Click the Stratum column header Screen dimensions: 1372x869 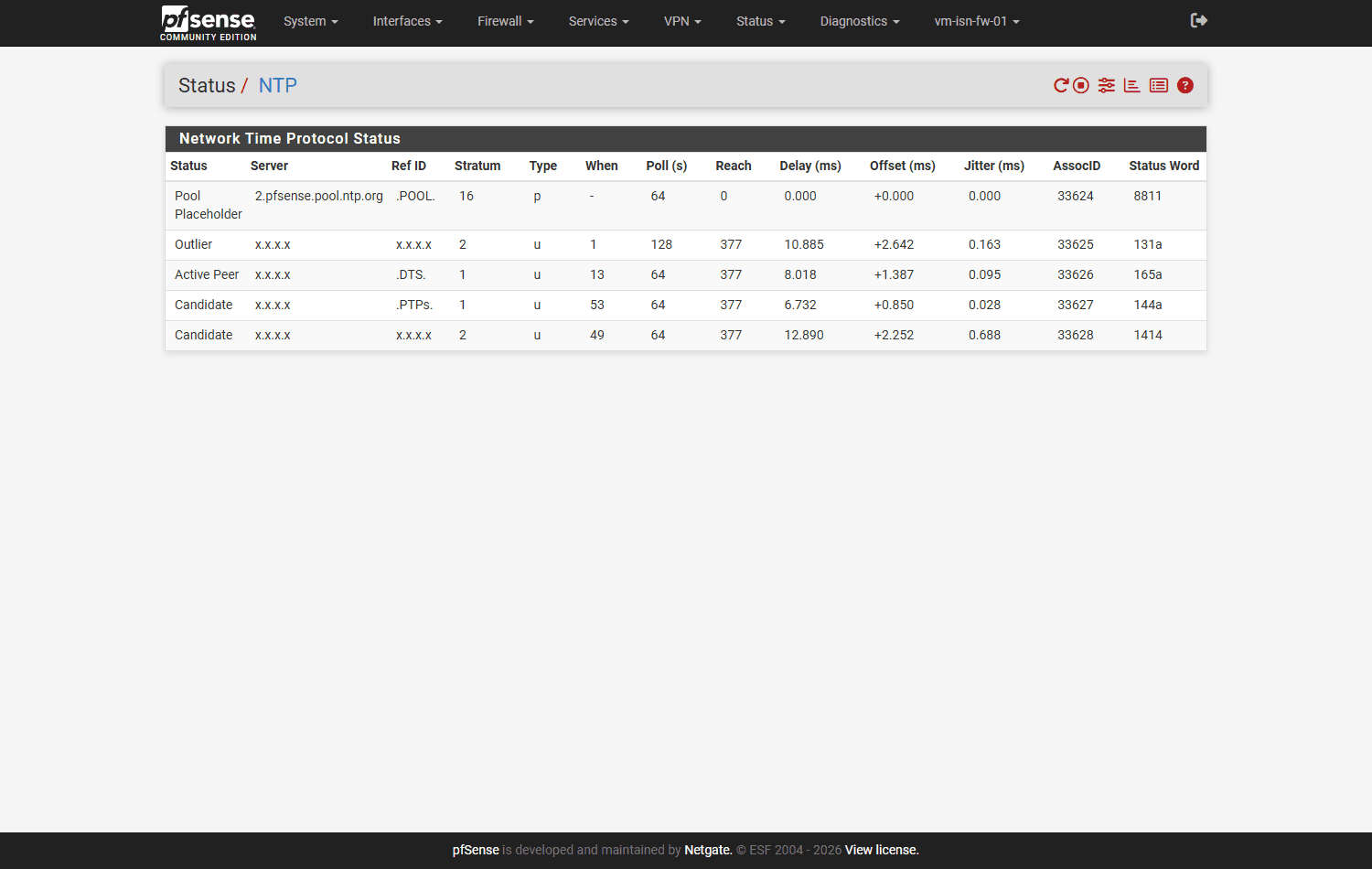pyautogui.click(x=477, y=166)
